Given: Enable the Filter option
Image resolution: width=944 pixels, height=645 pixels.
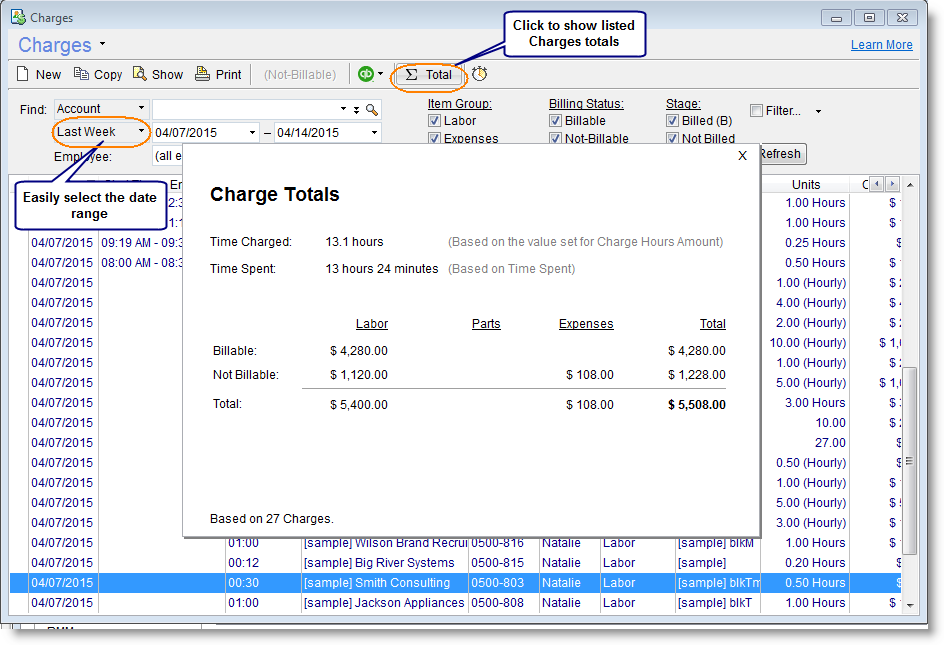Looking at the screenshot, I should click(757, 110).
